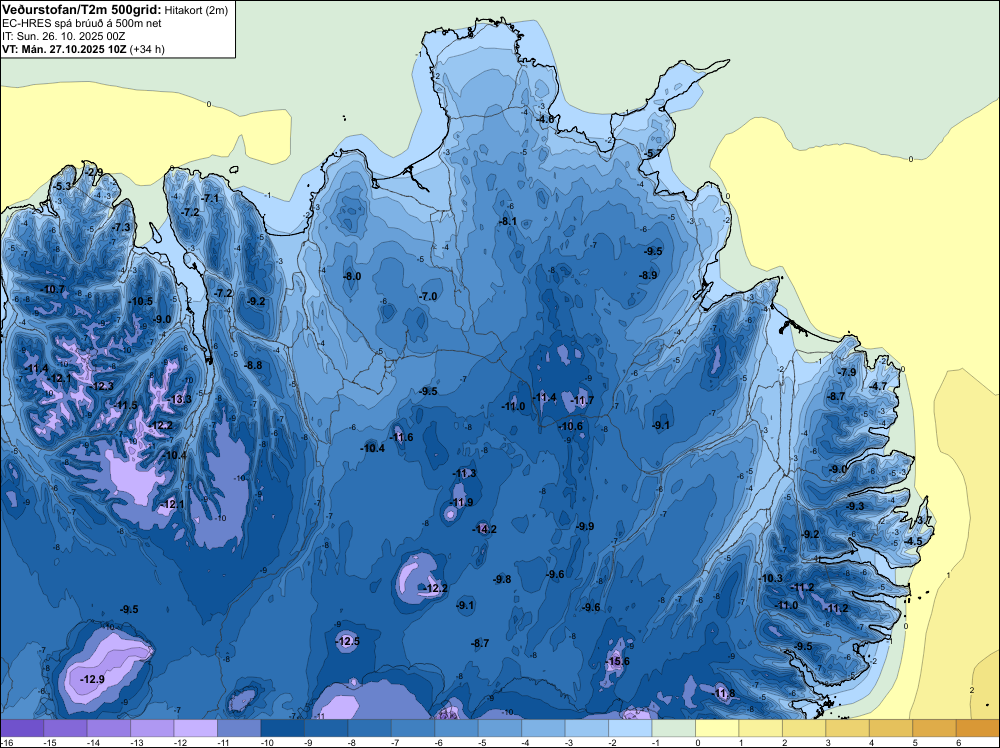
Task: Click the -10.3 temperature value
Action: 770,578
